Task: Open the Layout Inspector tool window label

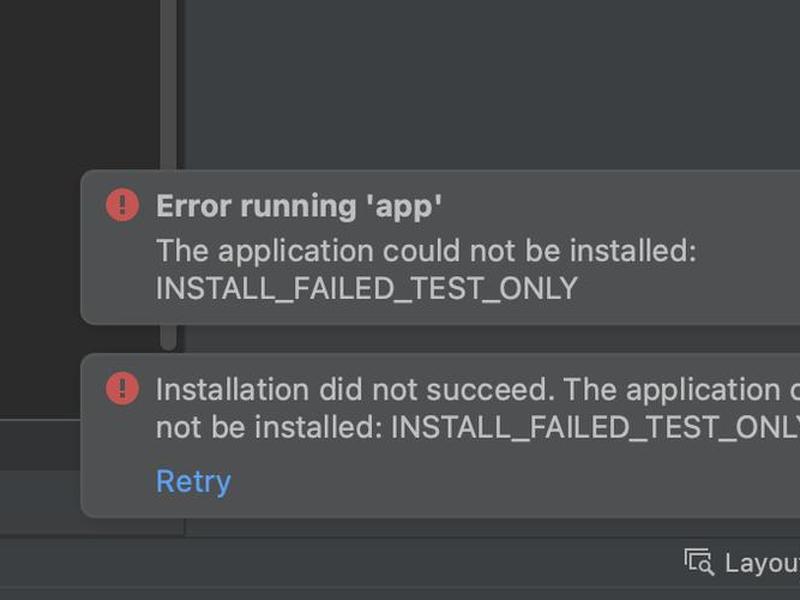Action: point(762,563)
